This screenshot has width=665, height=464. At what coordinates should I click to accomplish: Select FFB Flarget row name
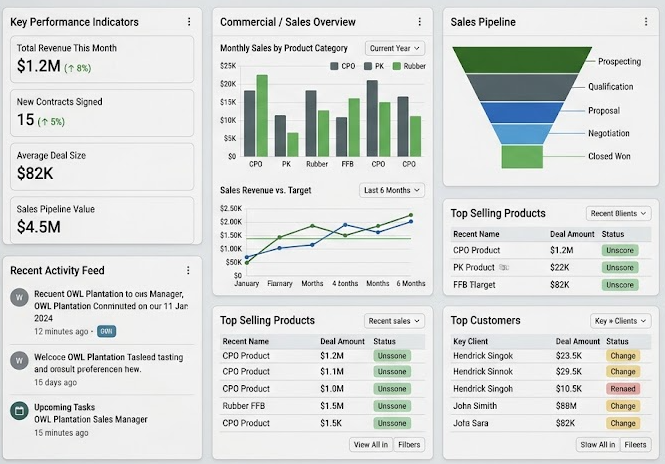pyautogui.click(x=474, y=285)
